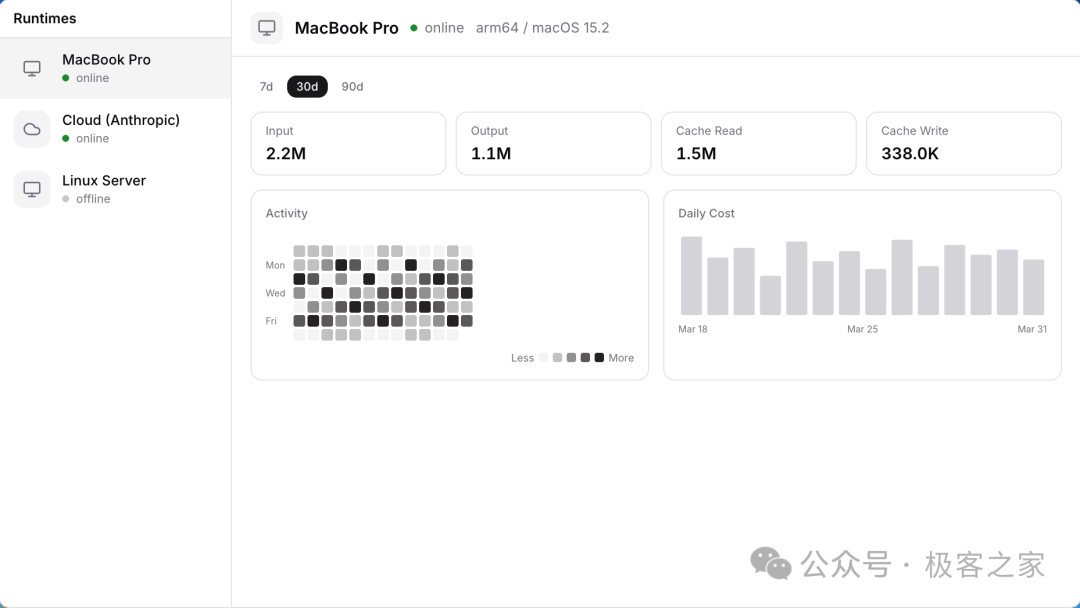This screenshot has height=608, width=1080.
Task: Click the green online status dot in header
Action: [x=414, y=28]
